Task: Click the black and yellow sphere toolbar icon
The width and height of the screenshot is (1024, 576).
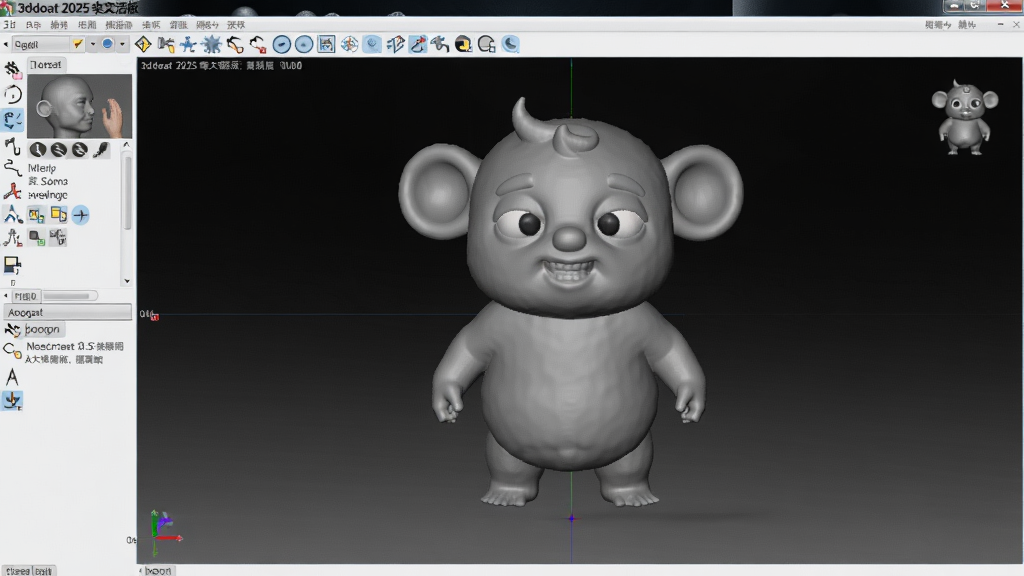Action: click(464, 44)
